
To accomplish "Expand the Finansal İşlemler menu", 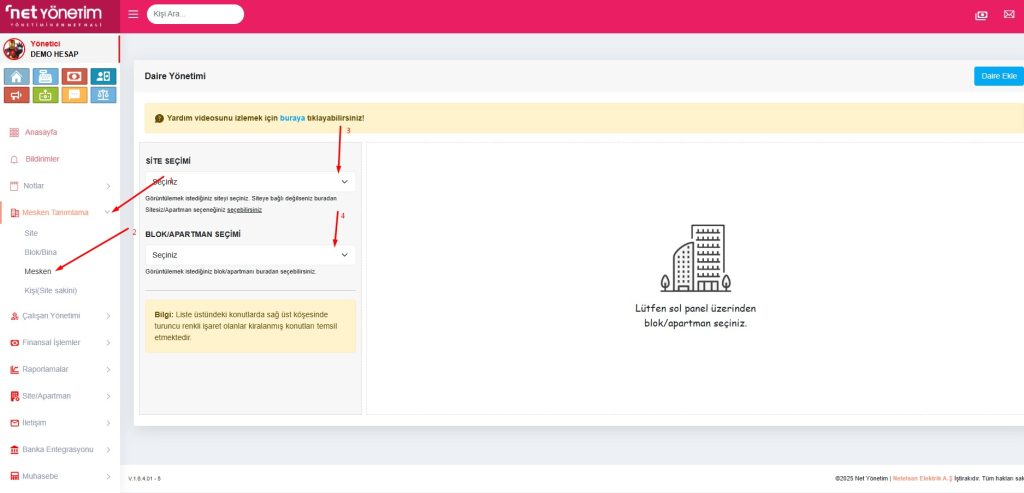I will point(60,342).
